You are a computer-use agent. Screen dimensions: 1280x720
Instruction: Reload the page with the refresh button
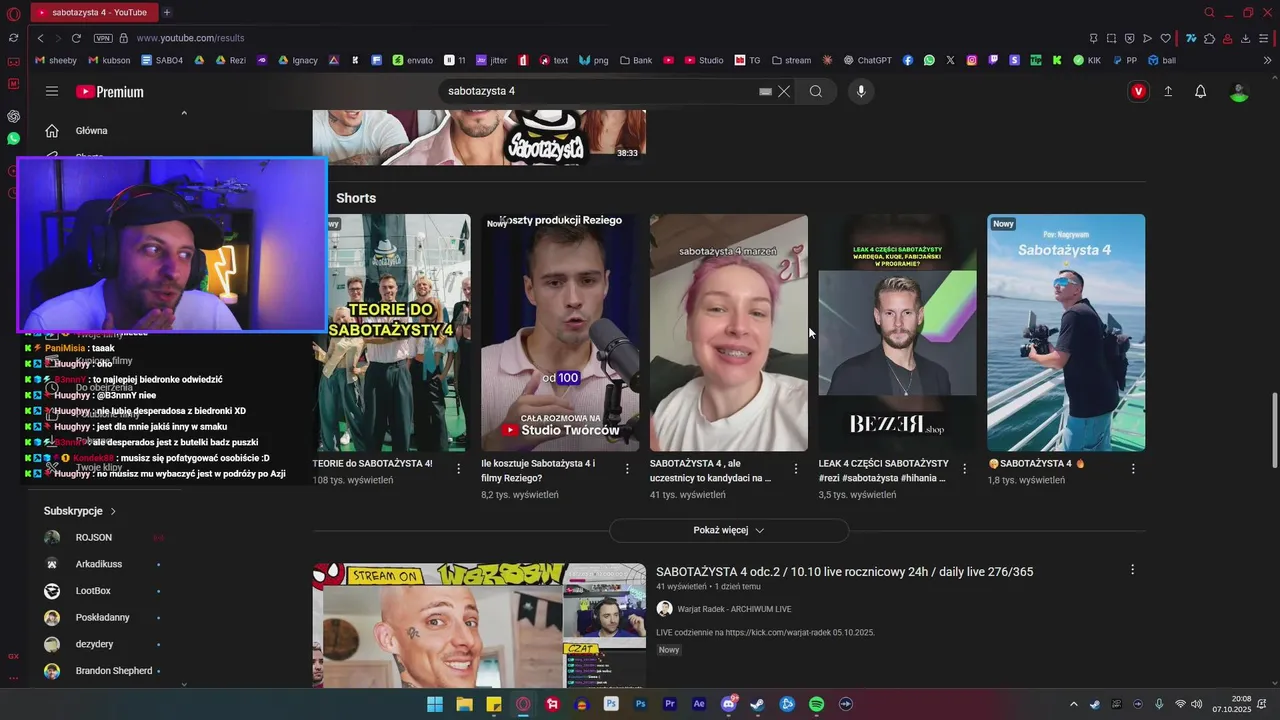(76, 38)
